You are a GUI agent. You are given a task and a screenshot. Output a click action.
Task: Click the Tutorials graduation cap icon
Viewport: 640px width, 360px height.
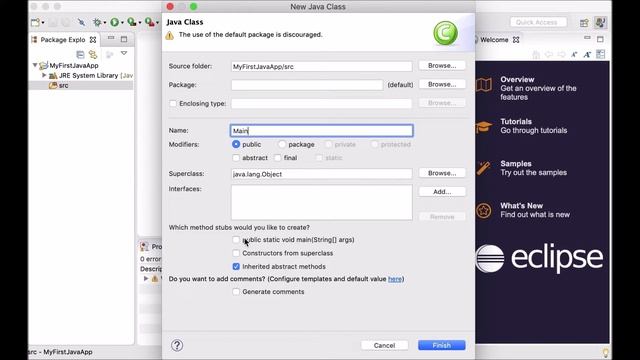[484, 127]
